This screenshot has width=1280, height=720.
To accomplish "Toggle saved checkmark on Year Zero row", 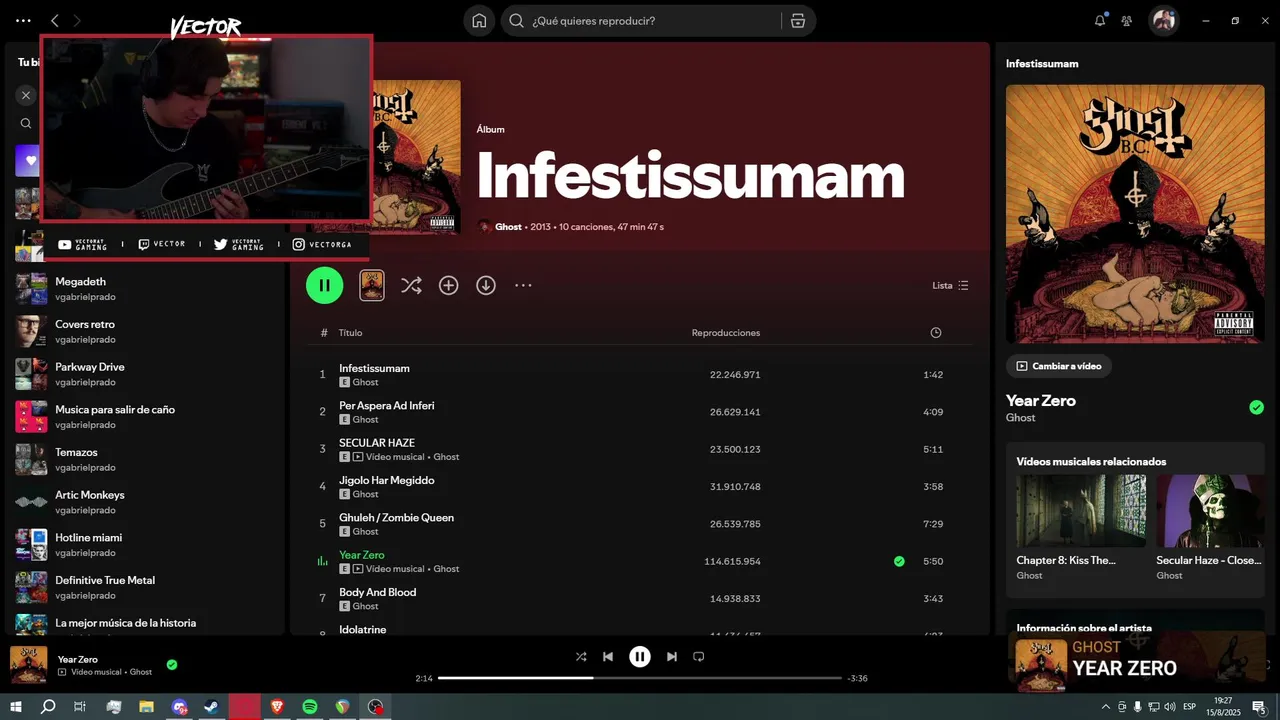I will [899, 561].
